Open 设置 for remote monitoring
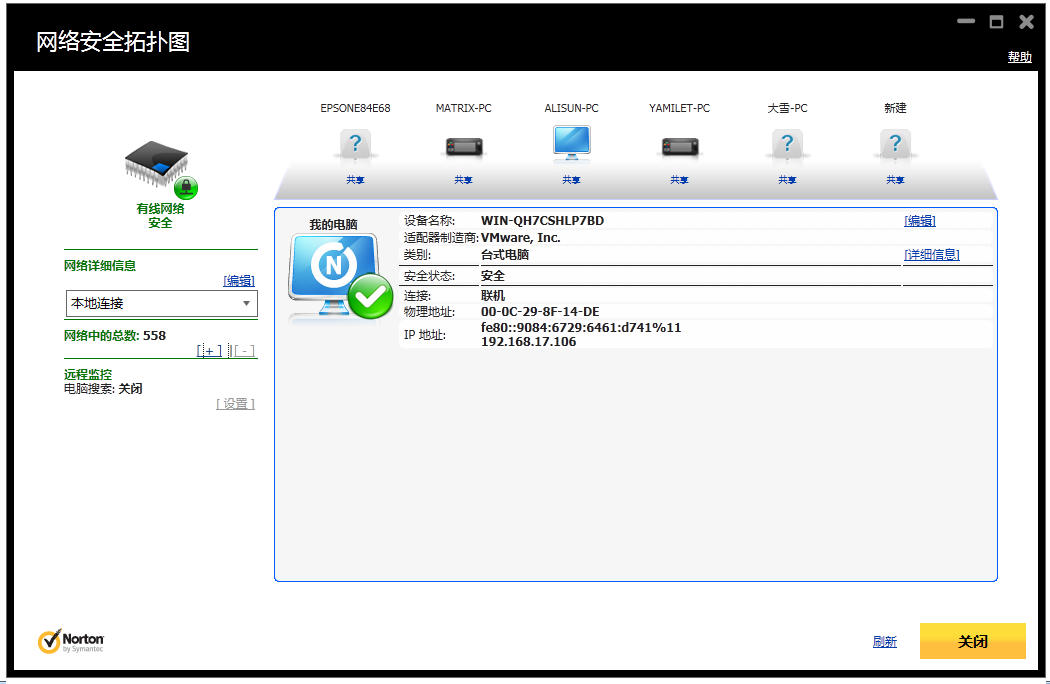This screenshot has width=1050, height=684. click(235, 403)
